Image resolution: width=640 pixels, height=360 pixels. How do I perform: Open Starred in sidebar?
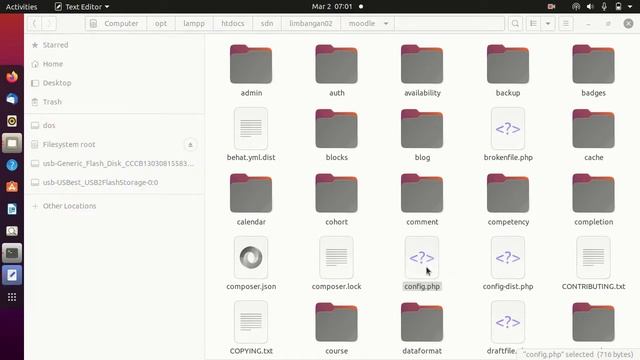tap(114, 45)
